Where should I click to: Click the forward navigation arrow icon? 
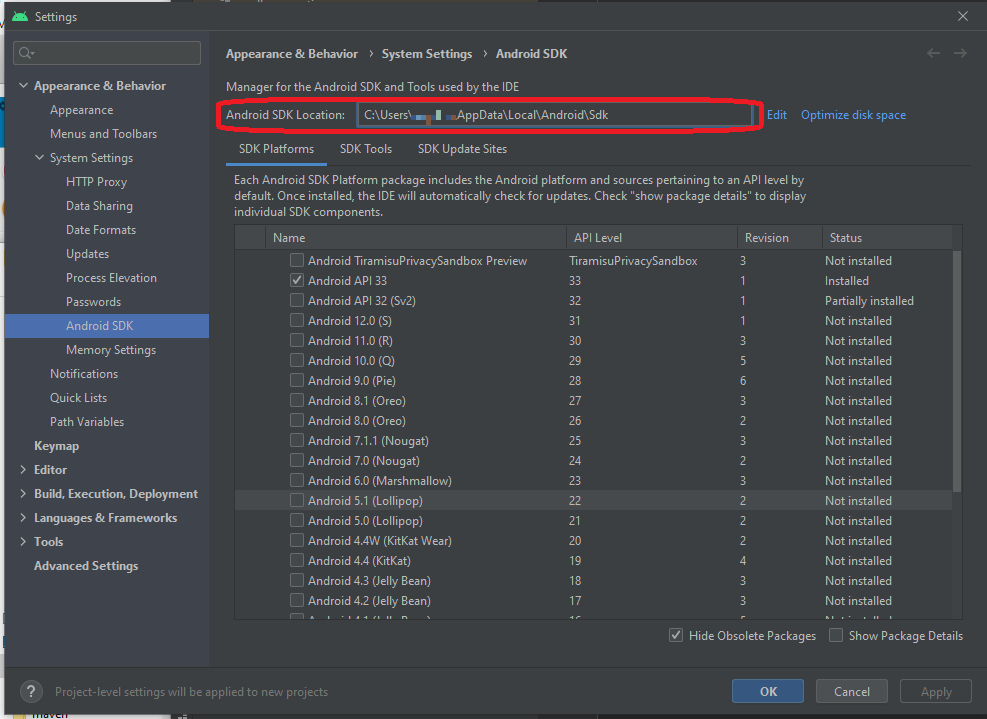(x=960, y=54)
